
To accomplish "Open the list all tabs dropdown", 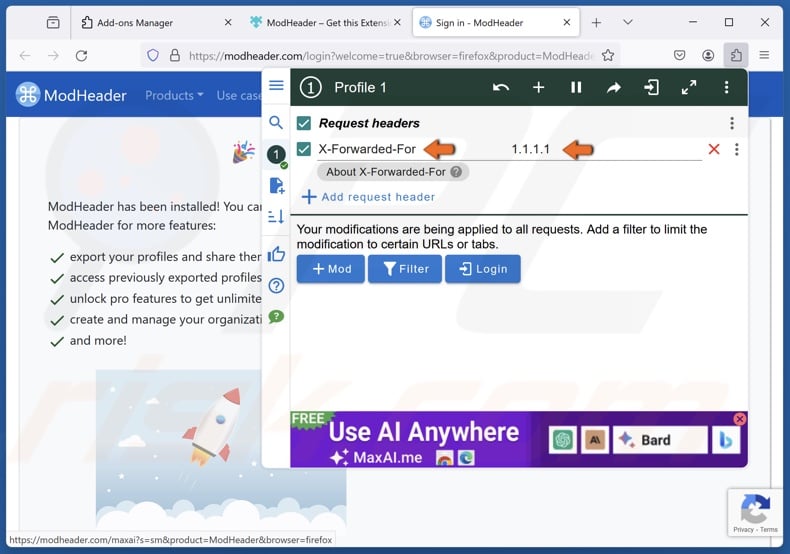I will (628, 22).
